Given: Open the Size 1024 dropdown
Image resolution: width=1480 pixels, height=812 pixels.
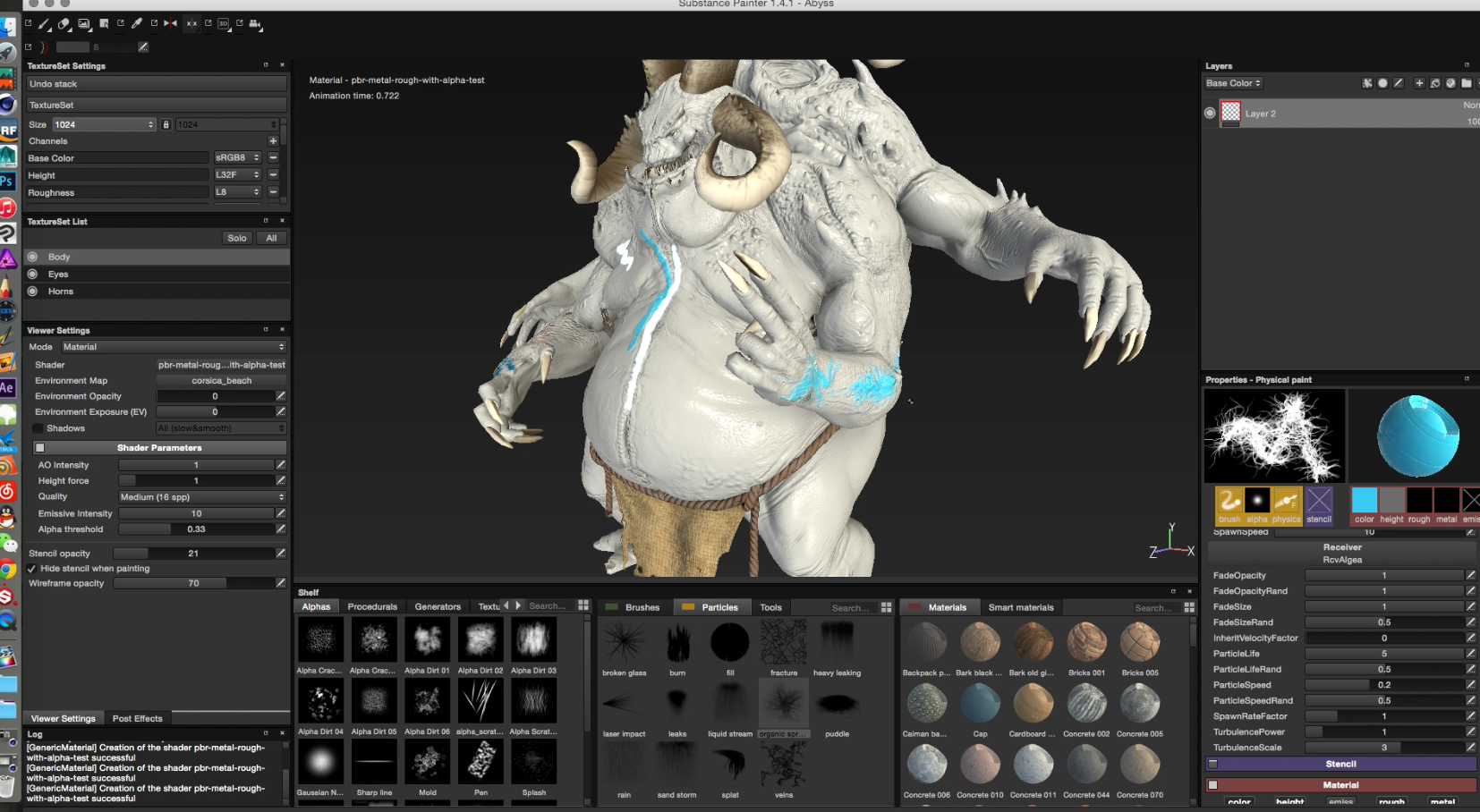Looking at the screenshot, I should [x=104, y=124].
